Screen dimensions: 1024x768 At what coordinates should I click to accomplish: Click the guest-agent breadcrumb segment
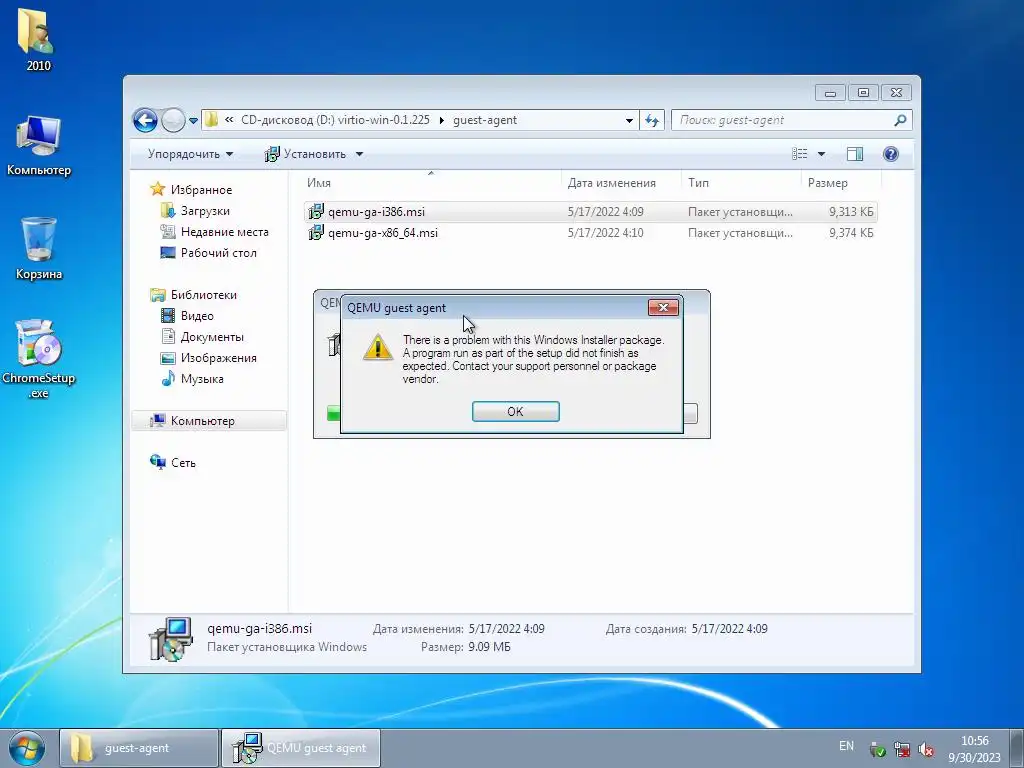click(485, 120)
